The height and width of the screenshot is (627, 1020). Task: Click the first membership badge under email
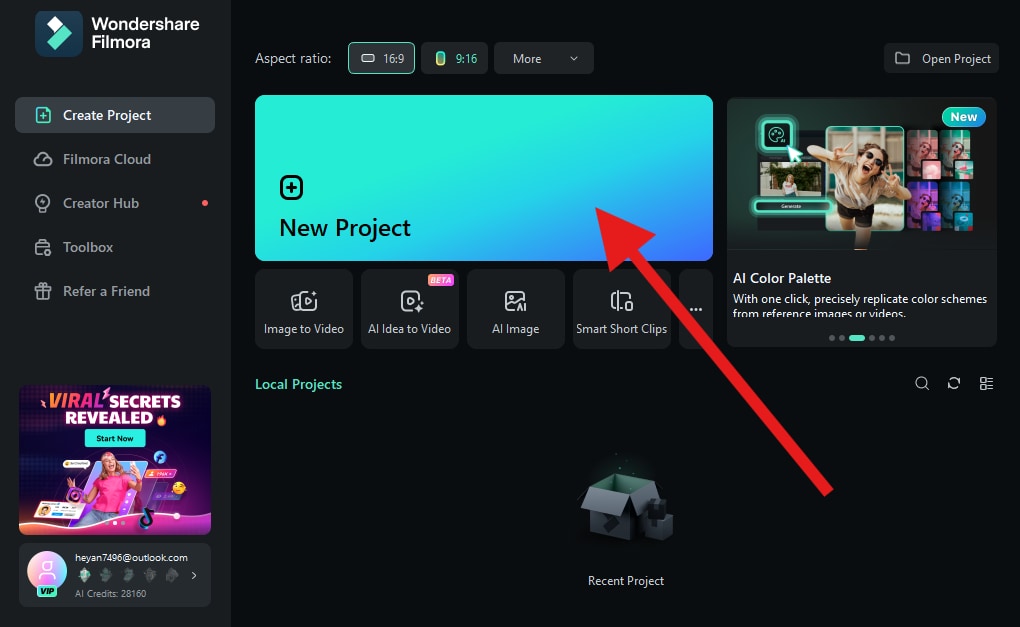[85, 575]
